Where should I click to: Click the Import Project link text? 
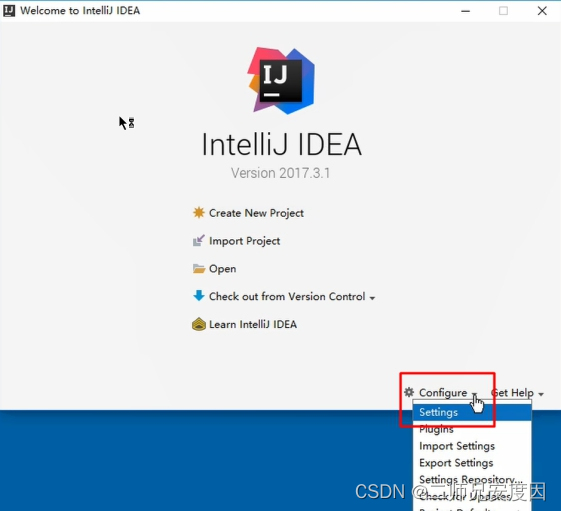point(244,241)
